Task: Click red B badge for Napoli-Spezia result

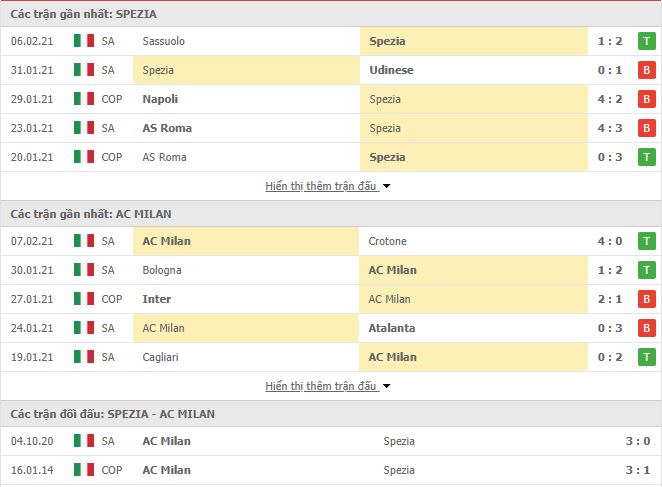Action: click(x=646, y=99)
